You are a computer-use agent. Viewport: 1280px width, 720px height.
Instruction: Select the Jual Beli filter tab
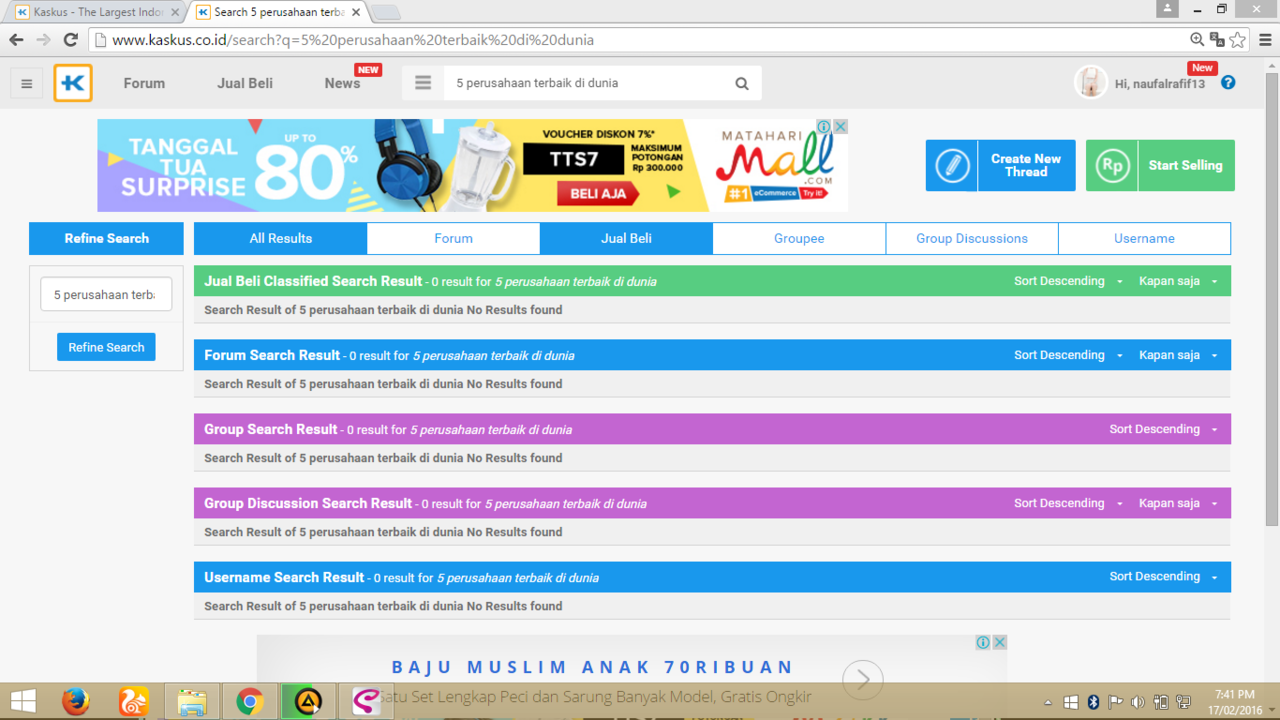(x=626, y=238)
